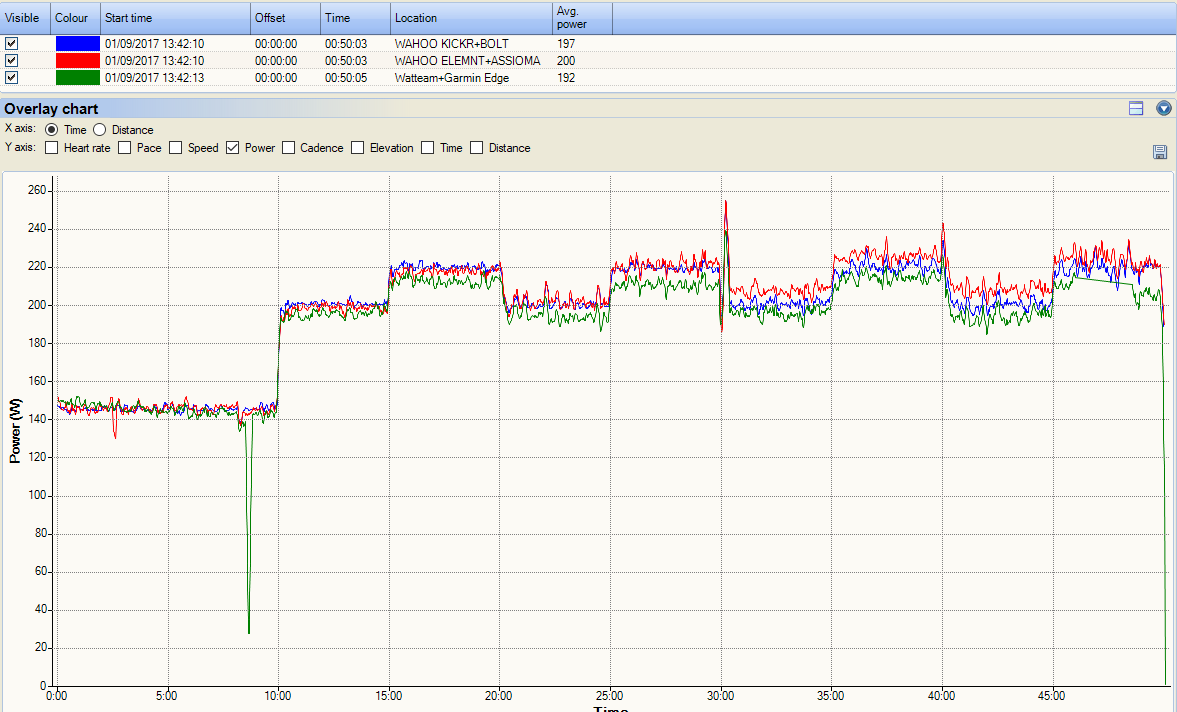Sort by the Location column header
The width and height of the screenshot is (1177, 712).
point(471,18)
